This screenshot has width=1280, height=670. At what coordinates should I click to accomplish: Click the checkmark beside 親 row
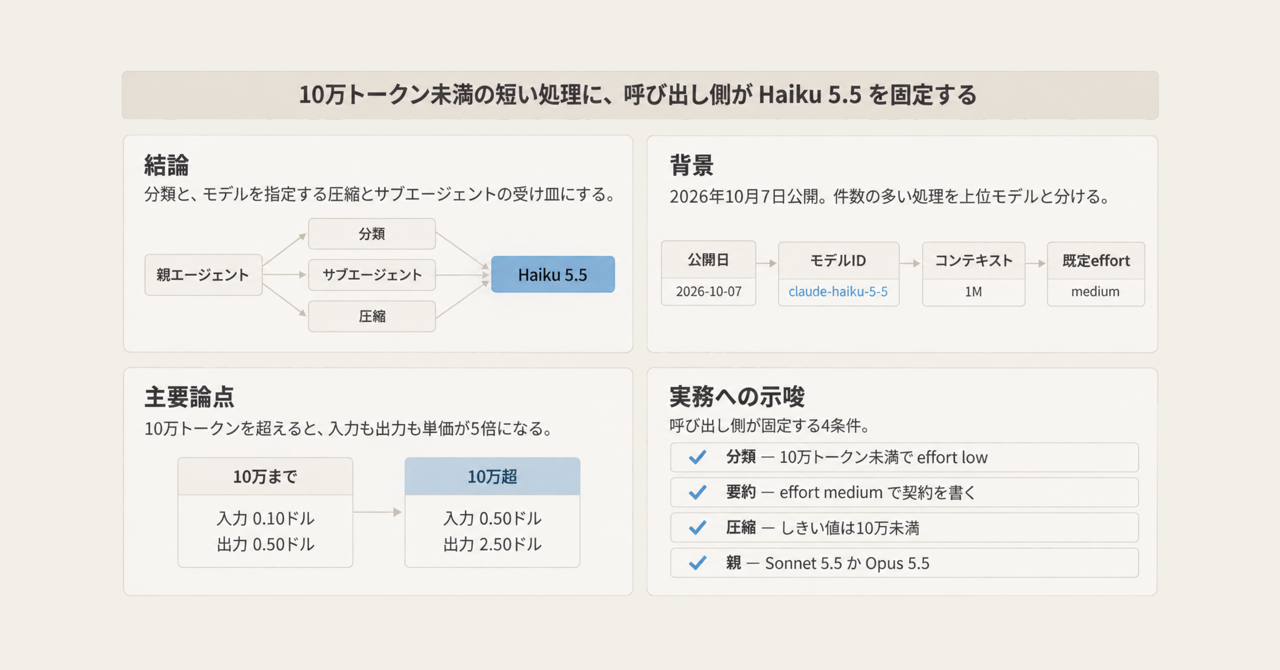[698, 563]
